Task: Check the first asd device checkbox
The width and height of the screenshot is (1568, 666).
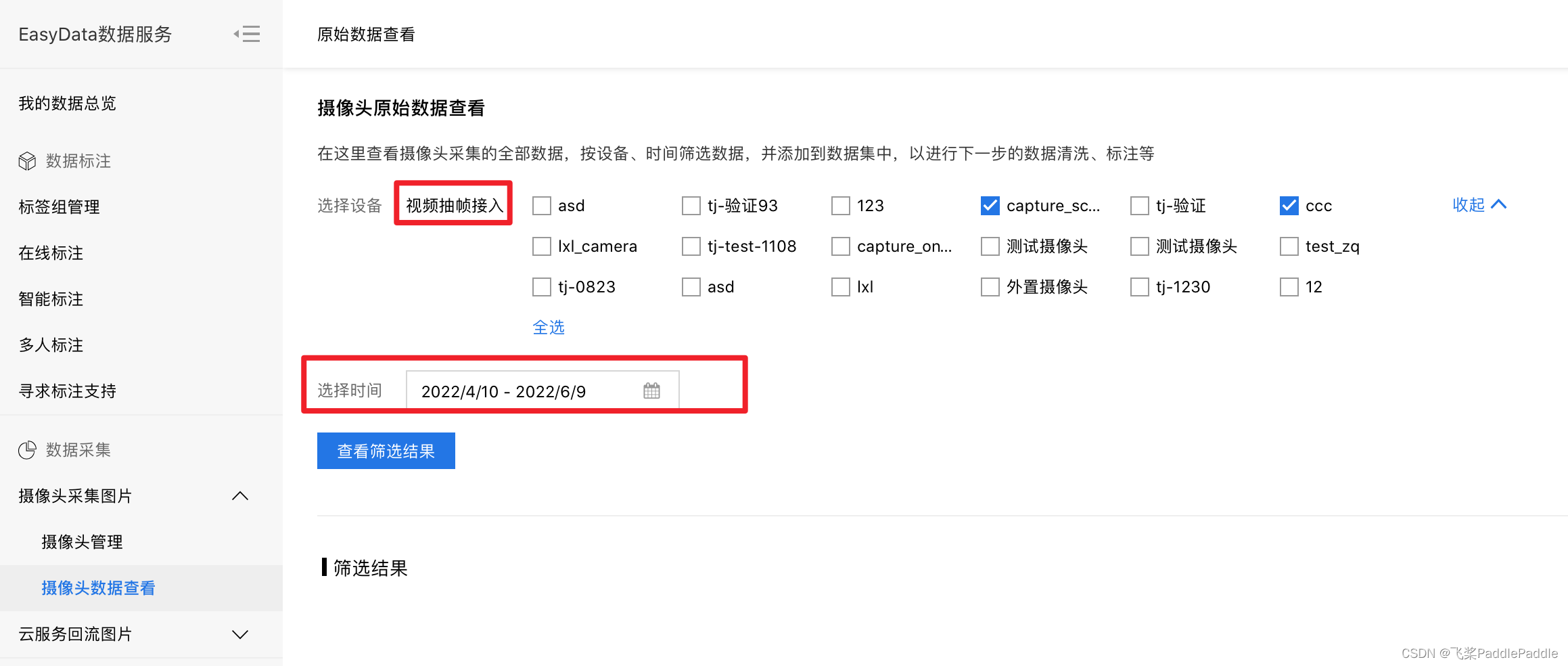Action: pyautogui.click(x=542, y=206)
